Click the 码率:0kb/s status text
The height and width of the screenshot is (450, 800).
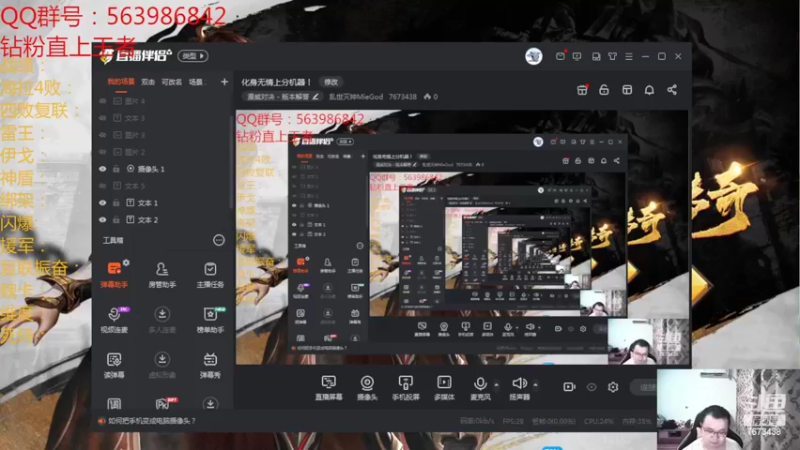(477, 421)
